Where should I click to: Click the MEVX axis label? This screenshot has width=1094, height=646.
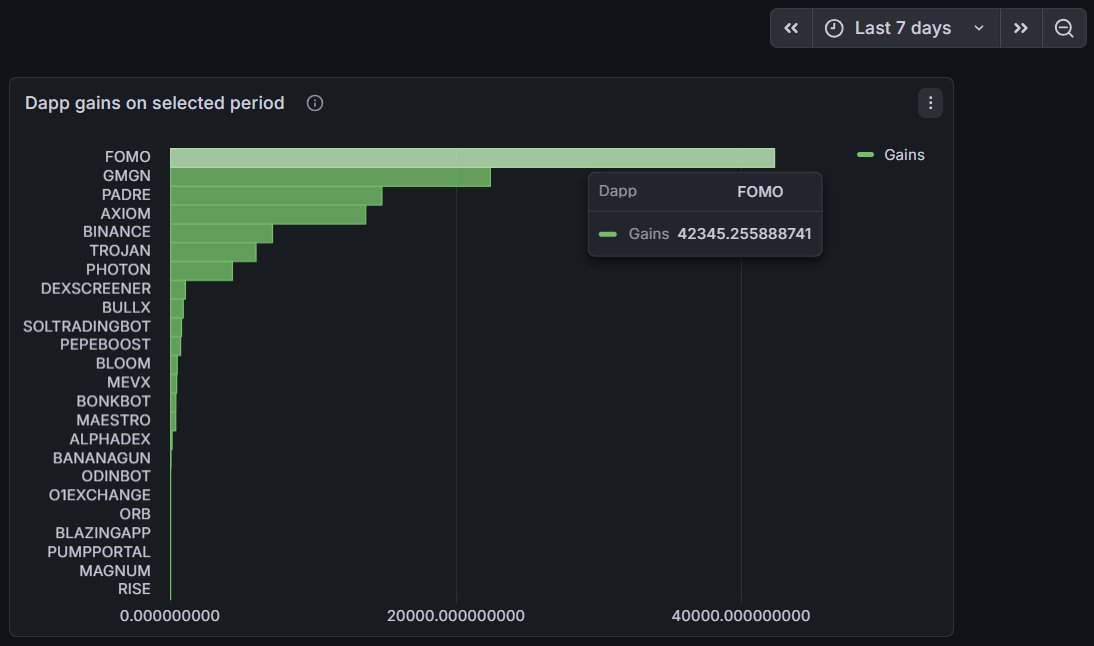(128, 382)
